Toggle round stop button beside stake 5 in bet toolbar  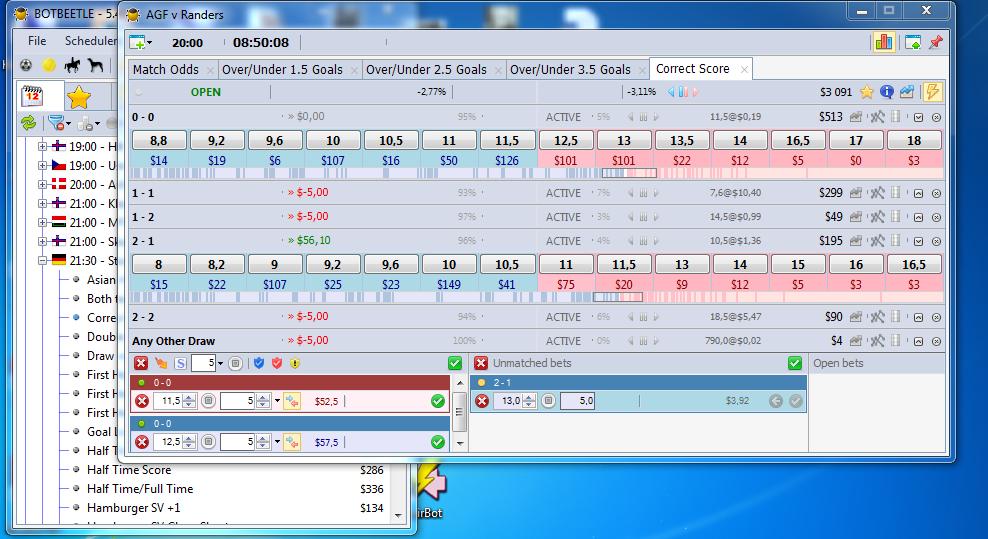[236, 363]
